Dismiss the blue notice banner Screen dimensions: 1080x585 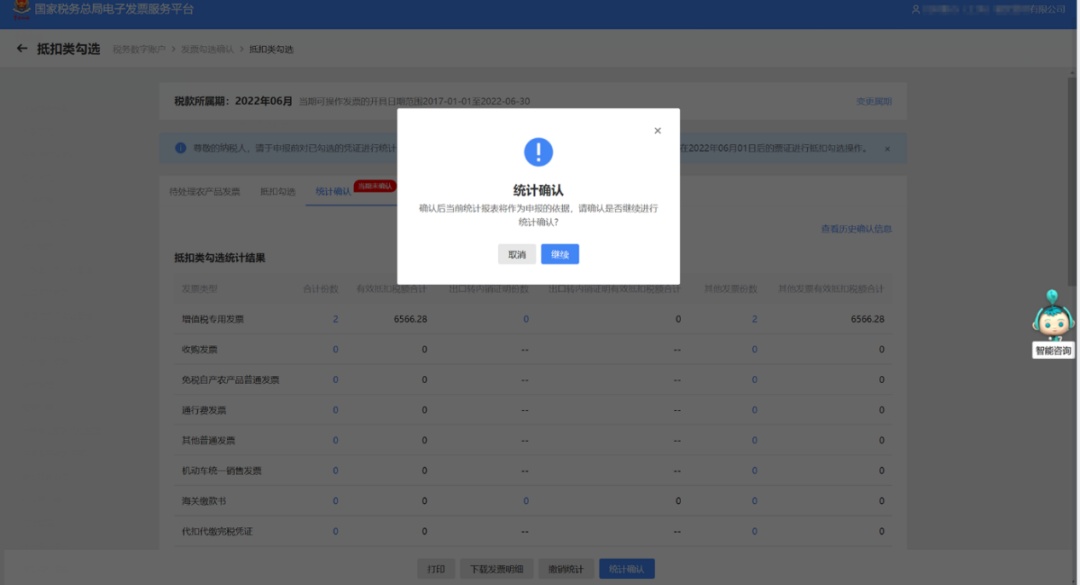[886, 149]
